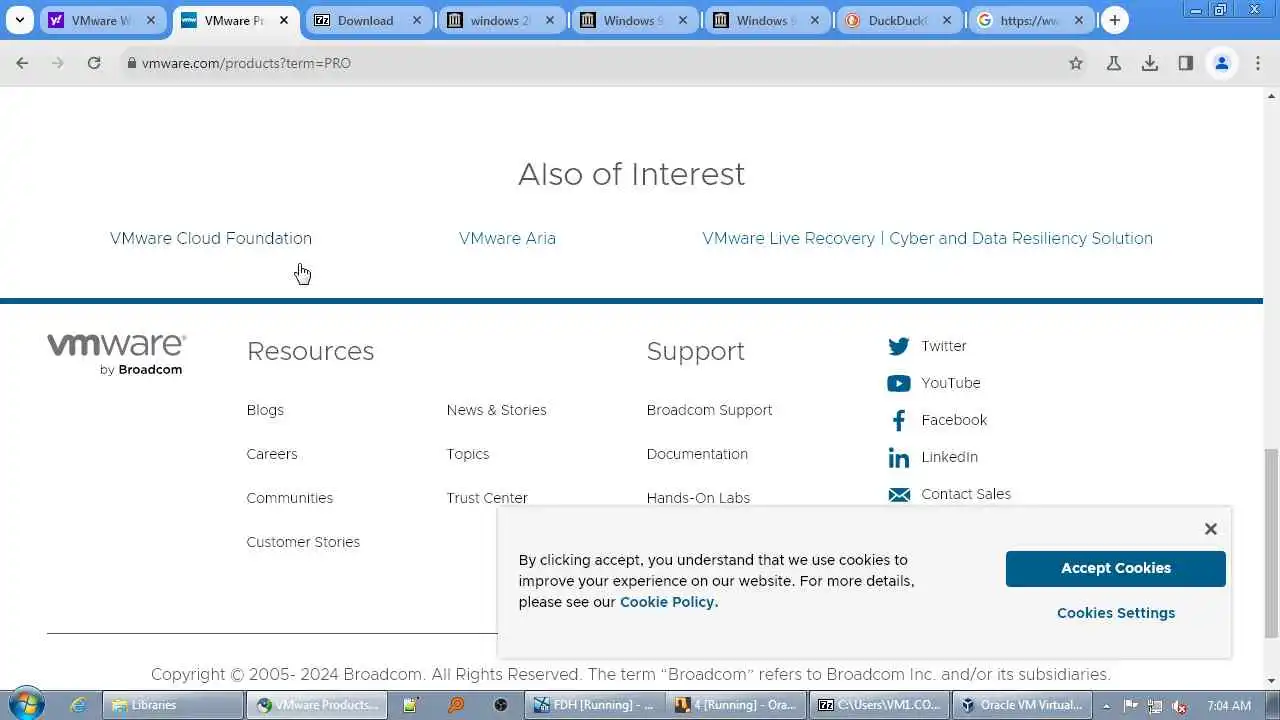Open Documentation link
The image size is (1280, 720).
[x=697, y=454]
